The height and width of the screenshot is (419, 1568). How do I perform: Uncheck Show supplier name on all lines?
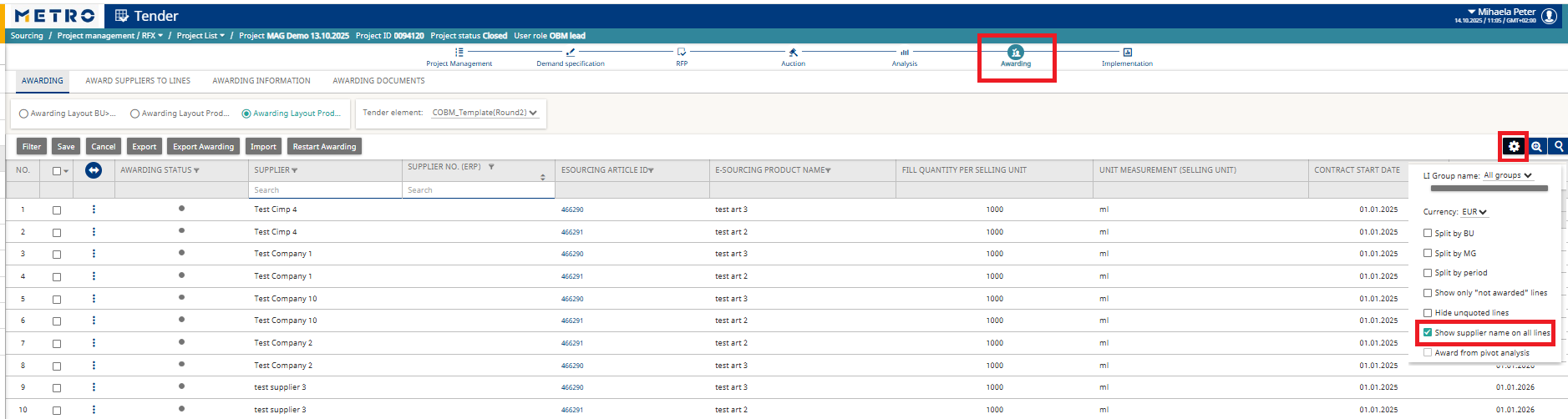pos(1428,332)
